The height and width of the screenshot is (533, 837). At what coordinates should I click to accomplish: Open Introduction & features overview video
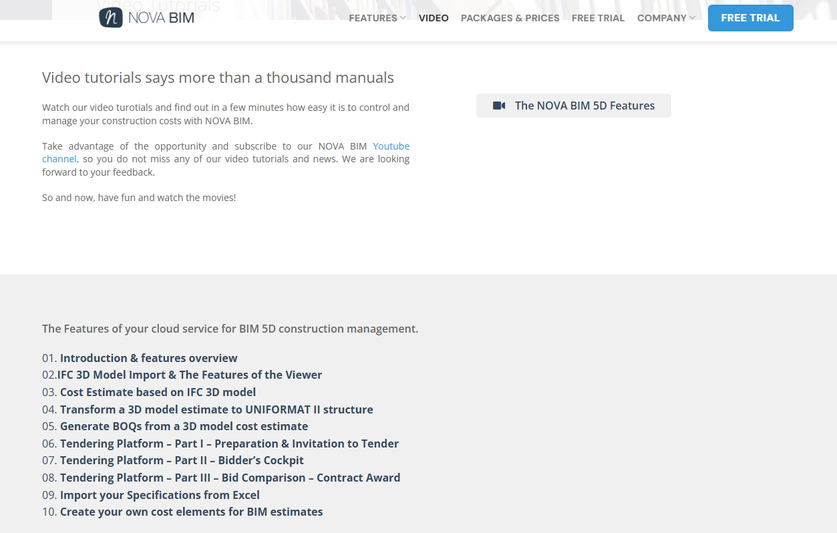coord(148,358)
